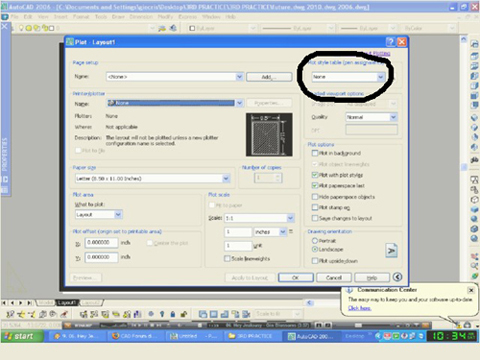Click the Click here link in Communication Center
480x360 pixels.
tap(359, 308)
